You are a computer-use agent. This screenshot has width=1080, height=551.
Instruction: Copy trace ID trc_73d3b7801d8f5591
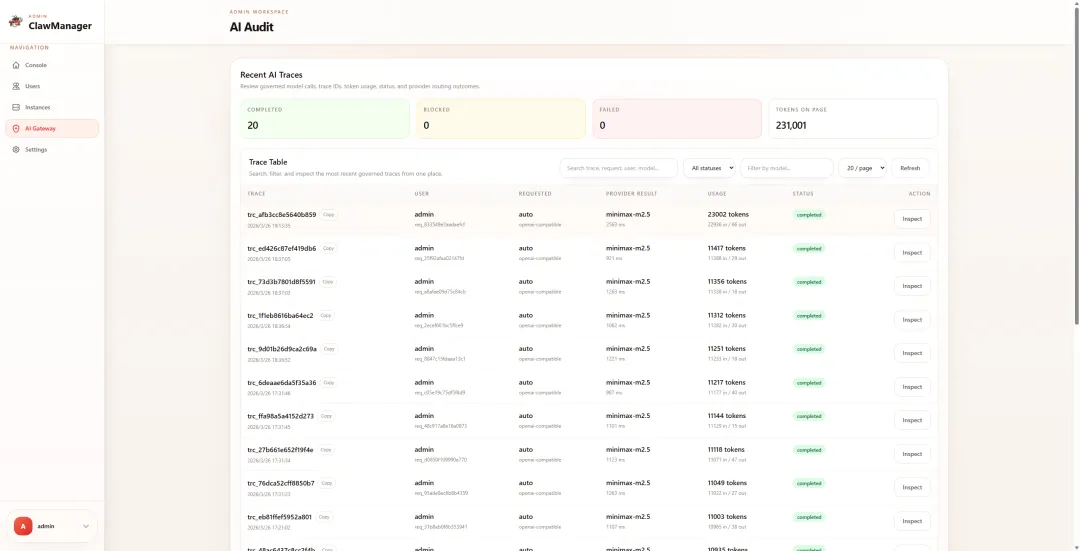pos(328,282)
